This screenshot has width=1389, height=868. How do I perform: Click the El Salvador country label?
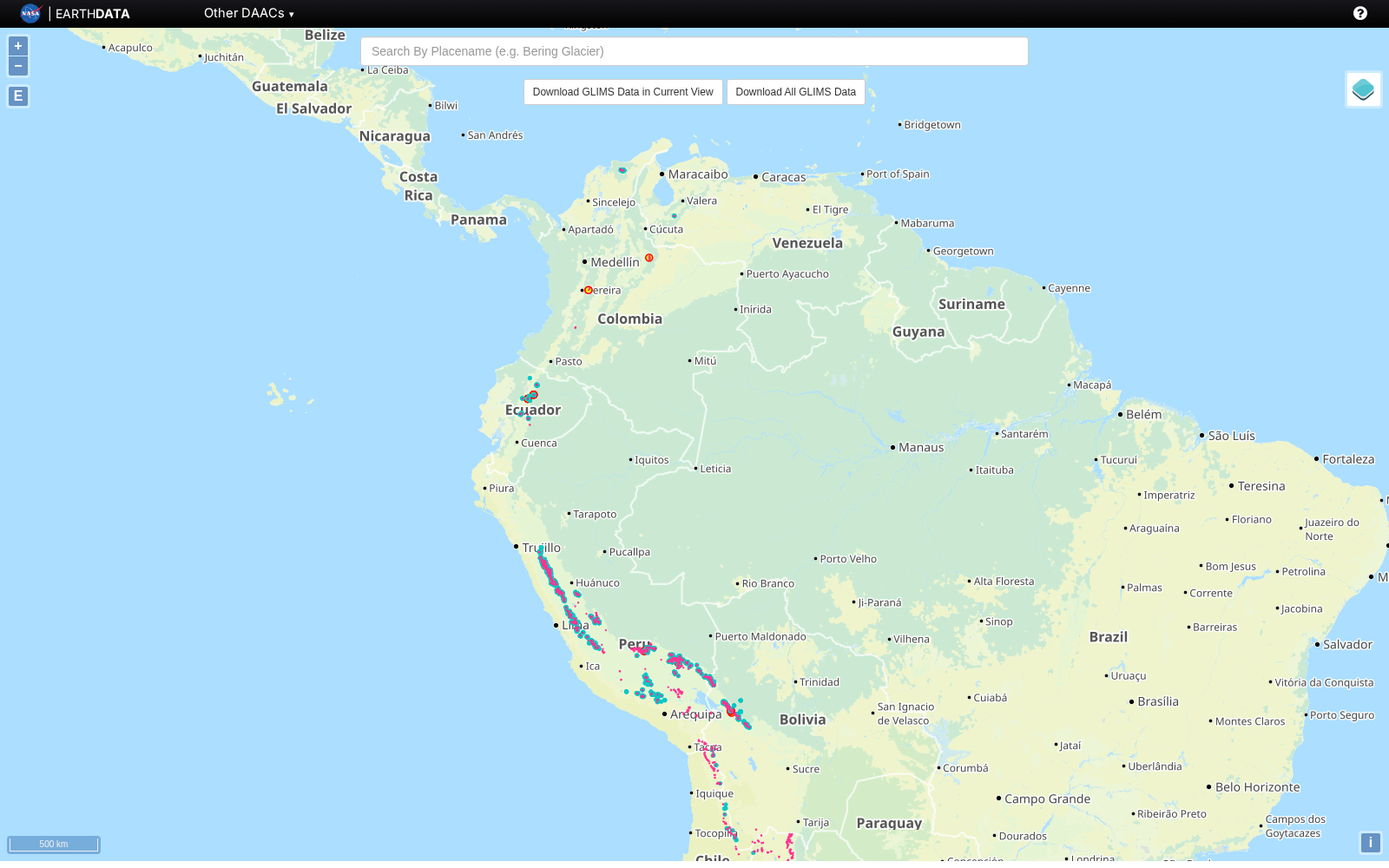coord(313,108)
